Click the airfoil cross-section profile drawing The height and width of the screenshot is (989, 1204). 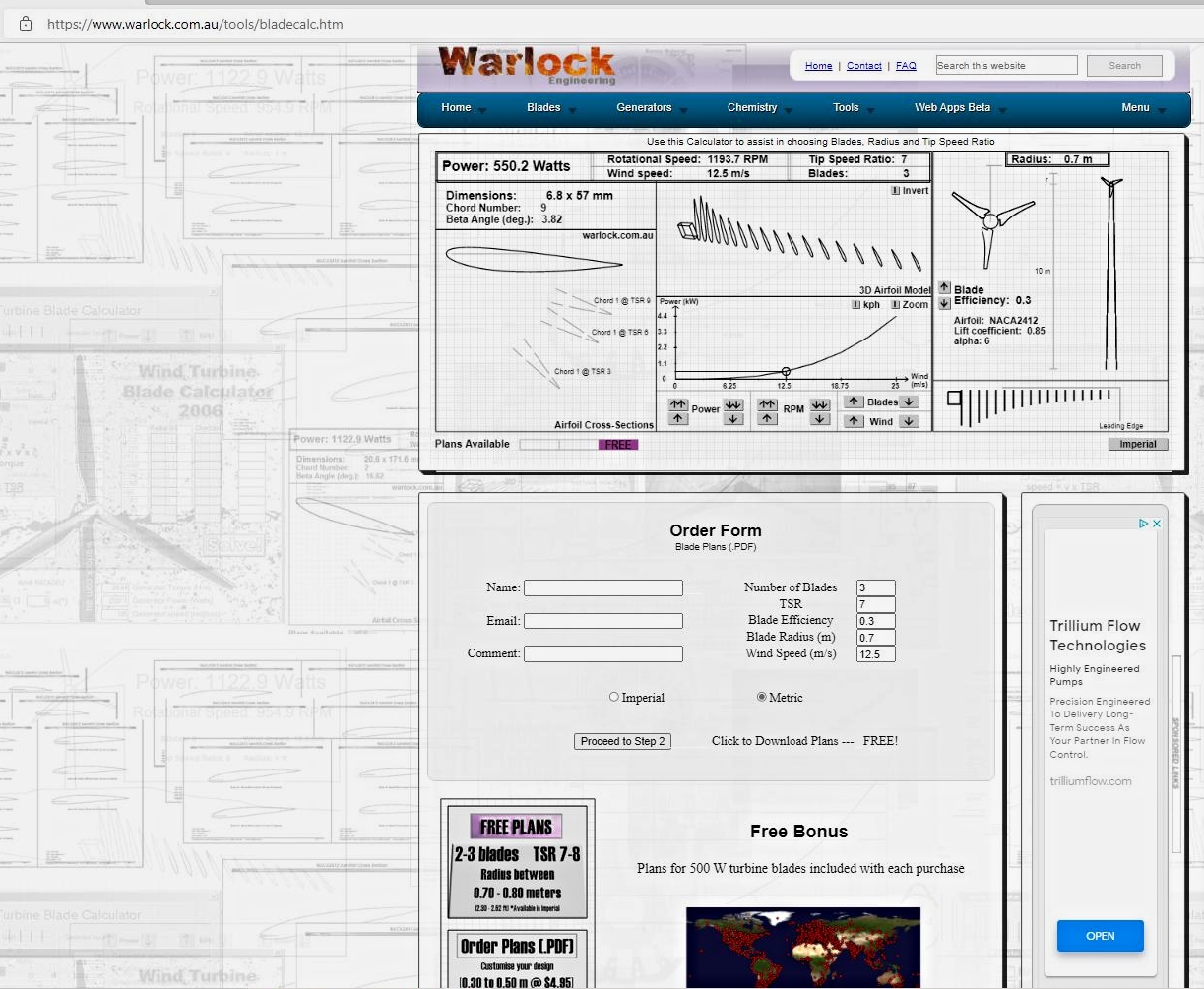(534, 260)
